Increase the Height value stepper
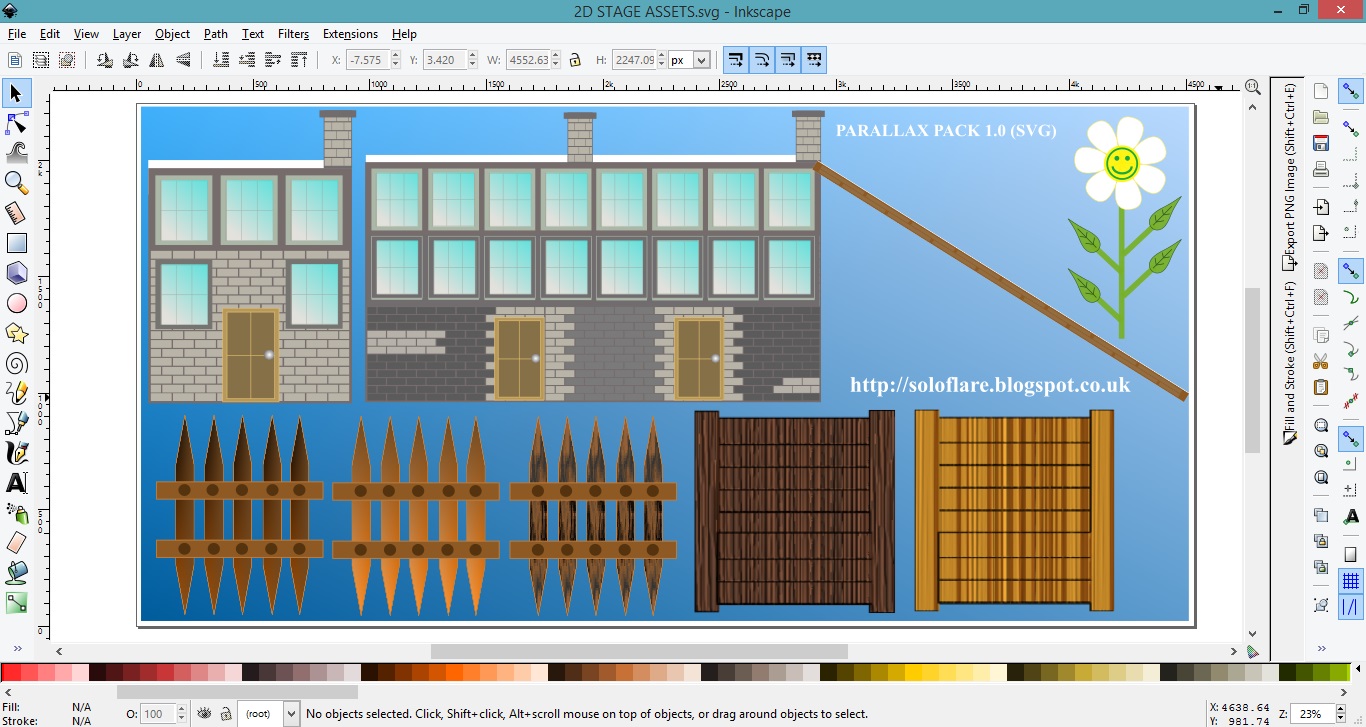The height and width of the screenshot is (727, 1366). tap(662, 56)
